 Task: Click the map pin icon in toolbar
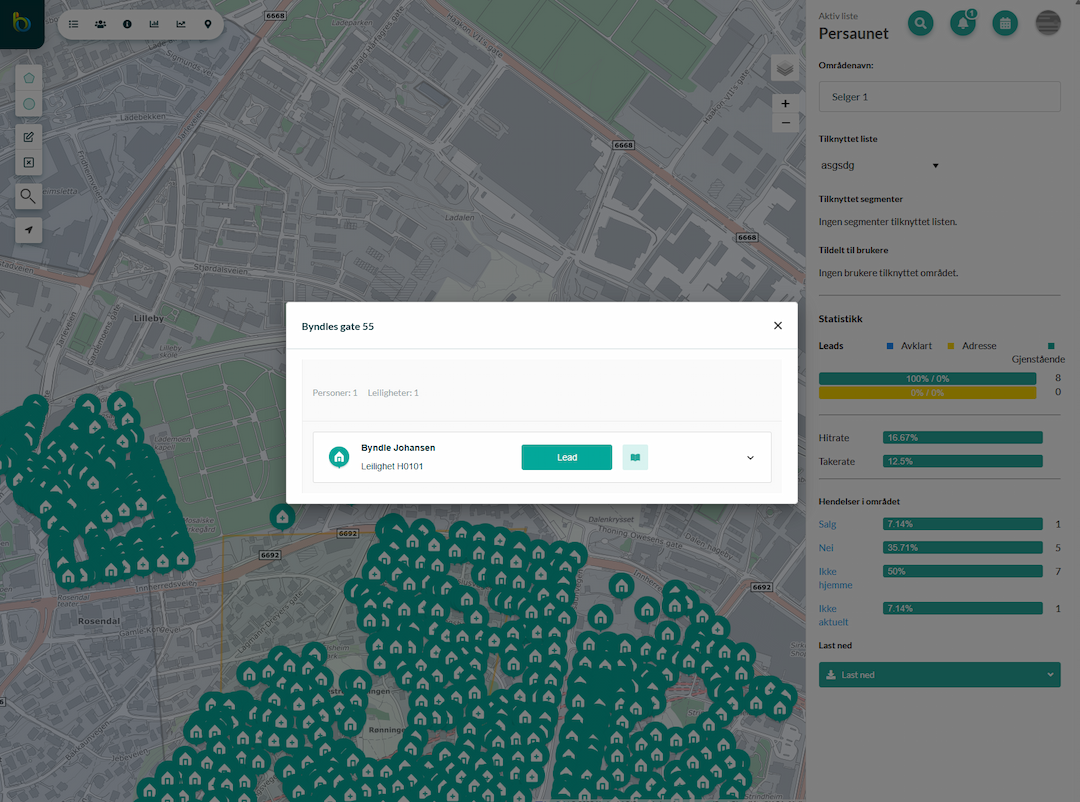pyautogui.click(x=208, y=24)
